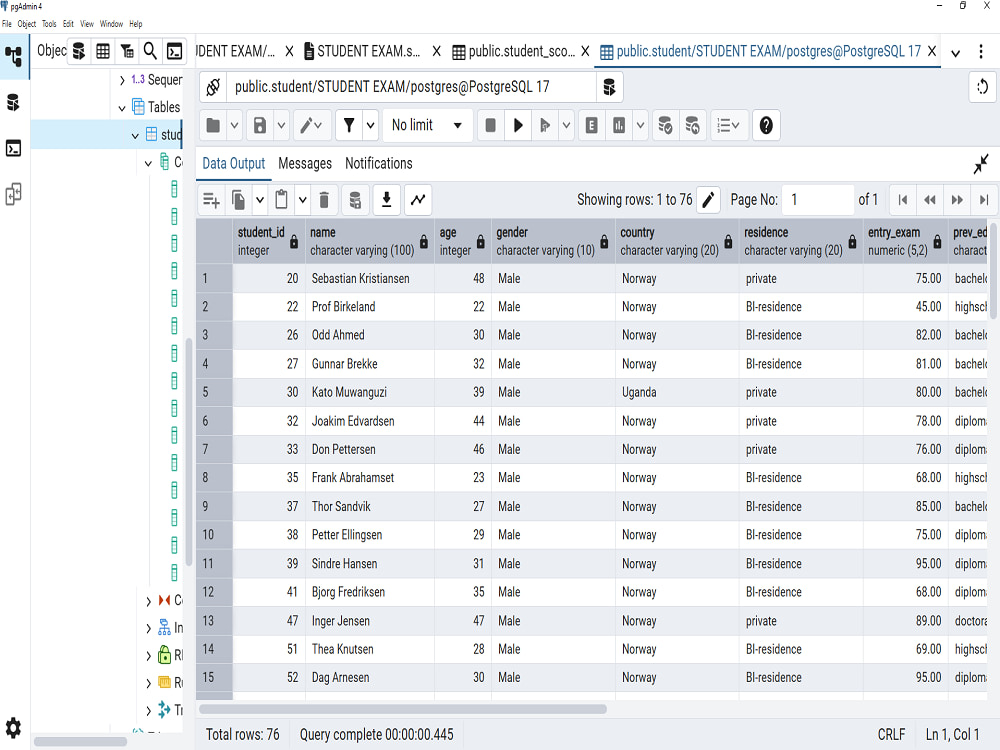Open the File menu

point(6,24)
